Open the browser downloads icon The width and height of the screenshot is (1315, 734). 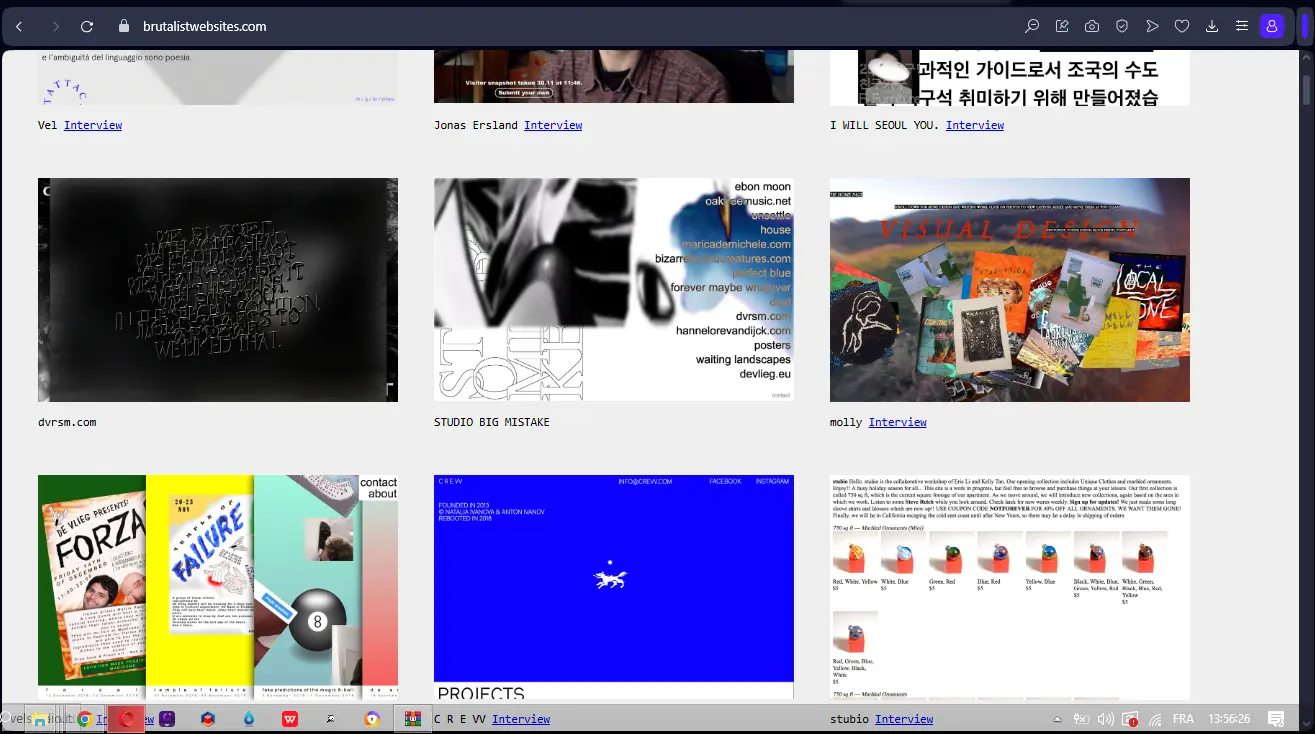click(x=1212, y=26)
